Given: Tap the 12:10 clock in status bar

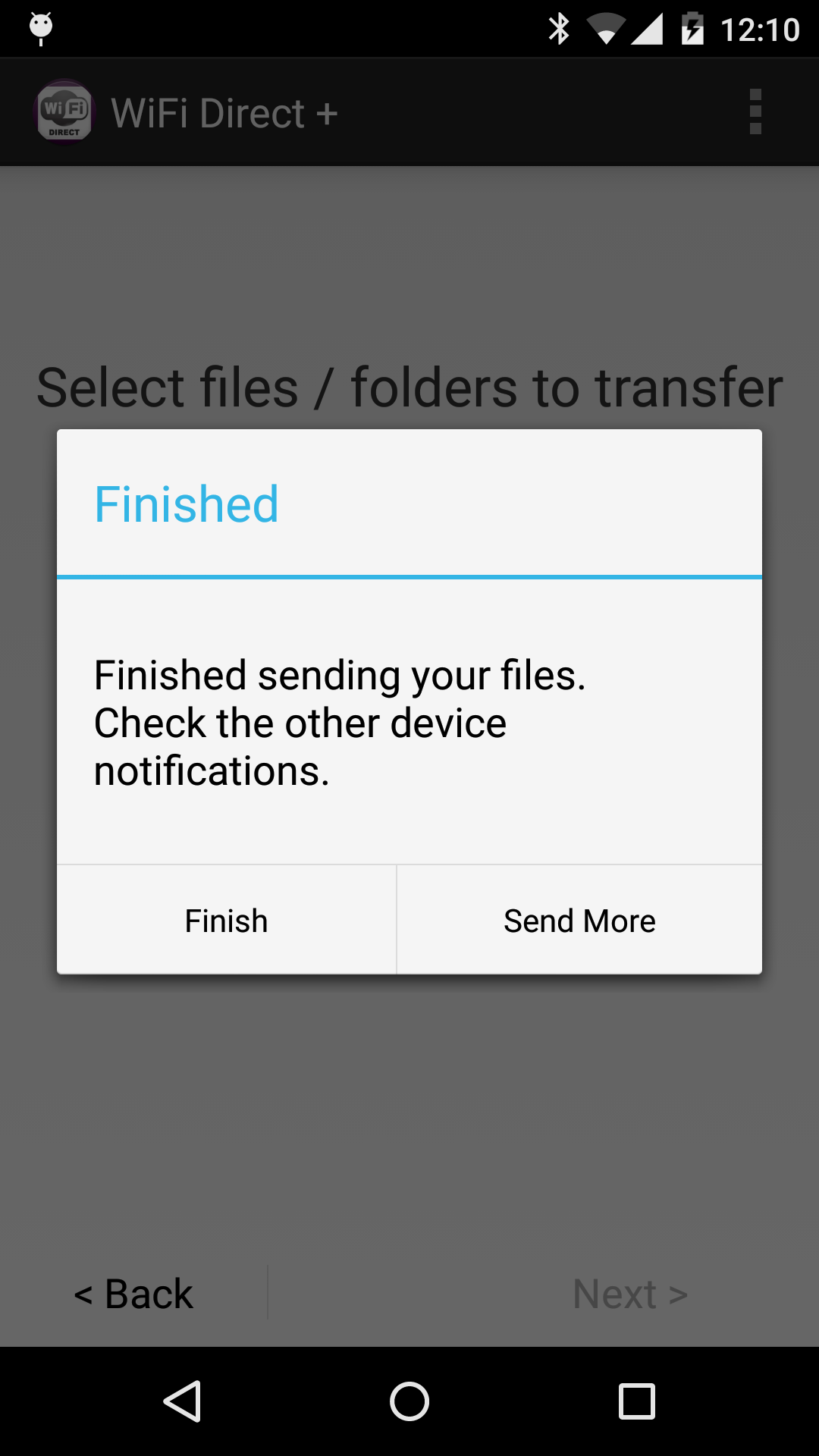Looking at the screenshot, I should pyautogui.click(x=760, y=30).
